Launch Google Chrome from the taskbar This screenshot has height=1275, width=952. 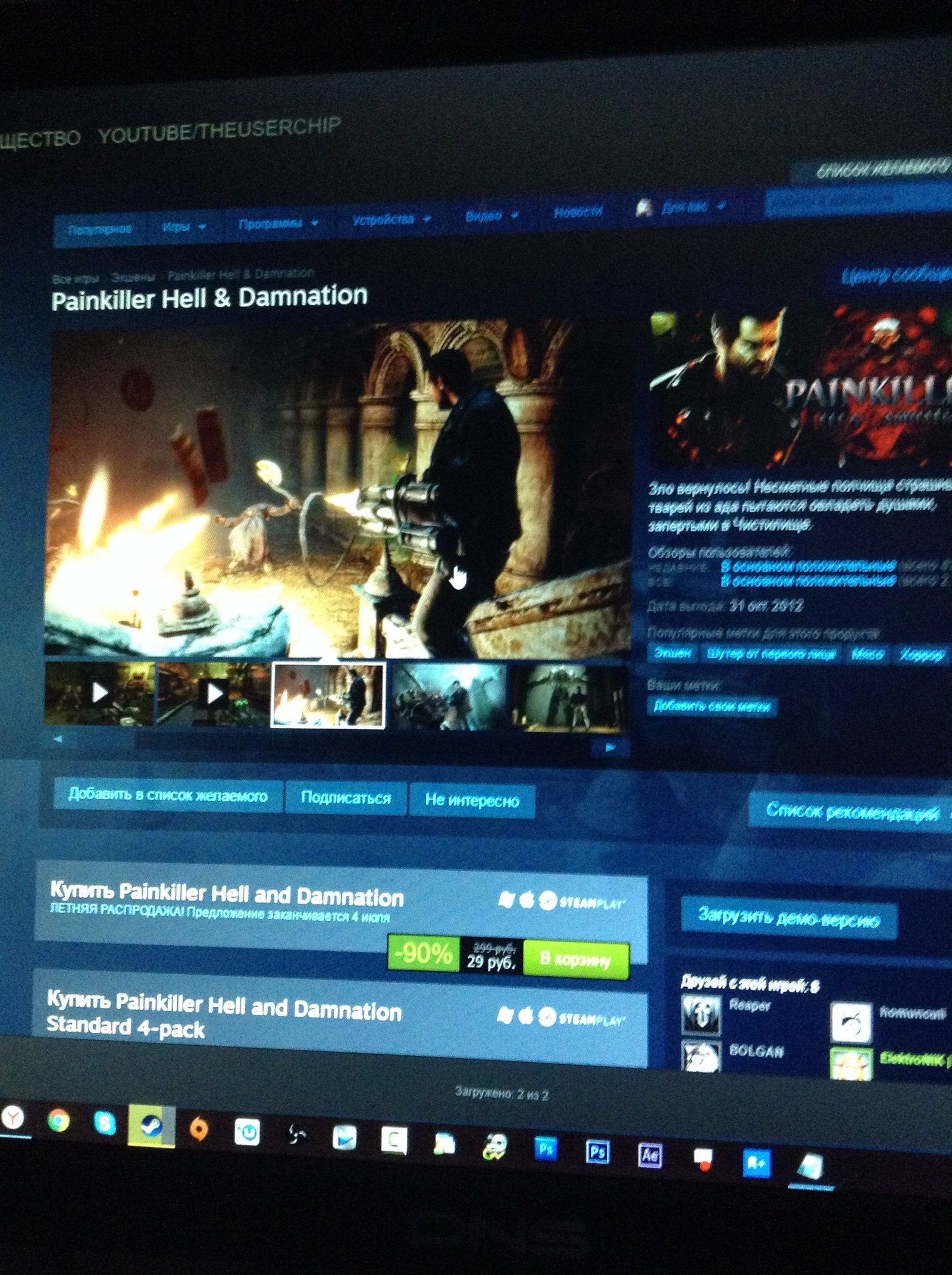(x=58, y=1121)
